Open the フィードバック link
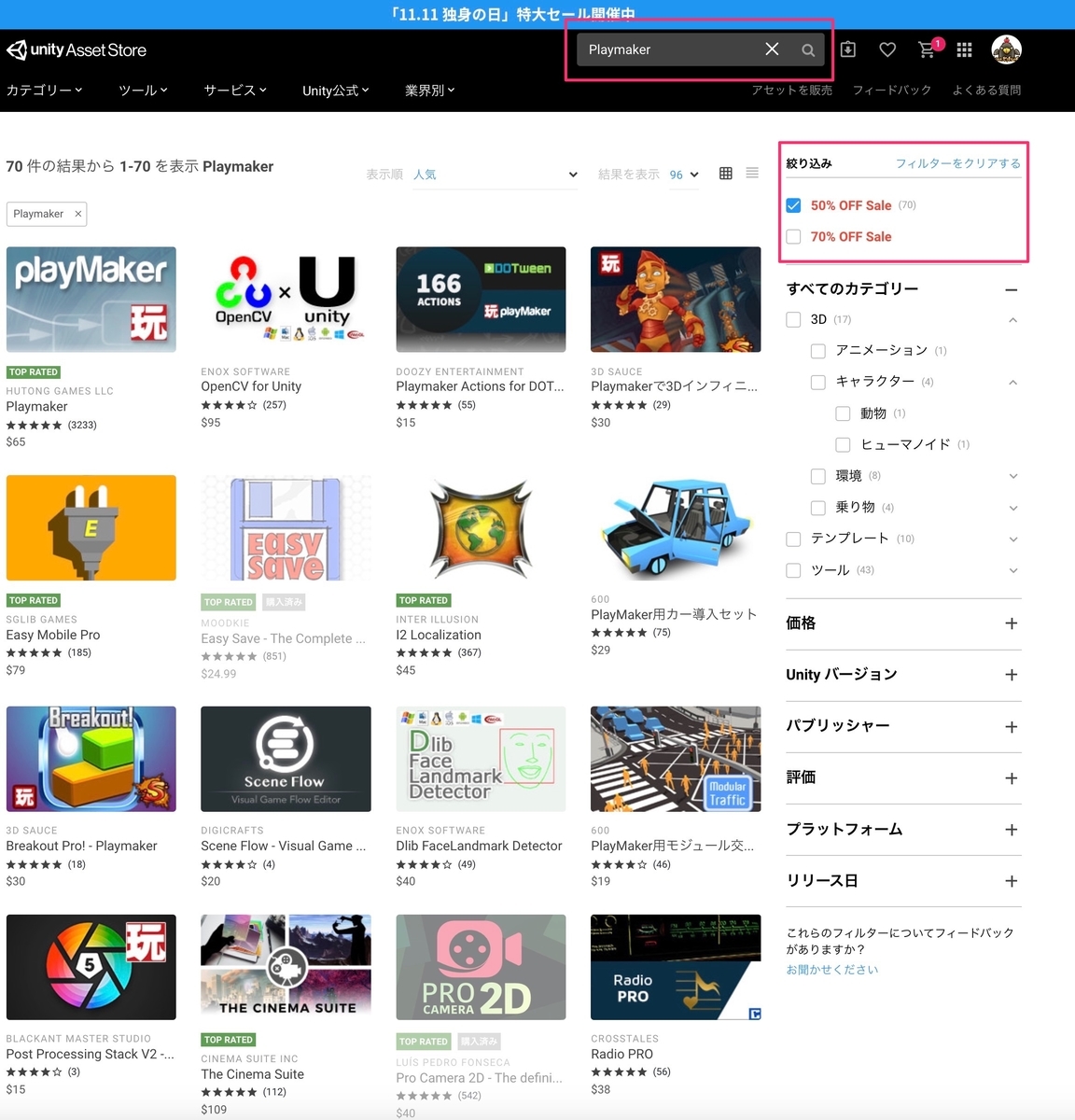1075x1120 pixels. coord(892,91)
